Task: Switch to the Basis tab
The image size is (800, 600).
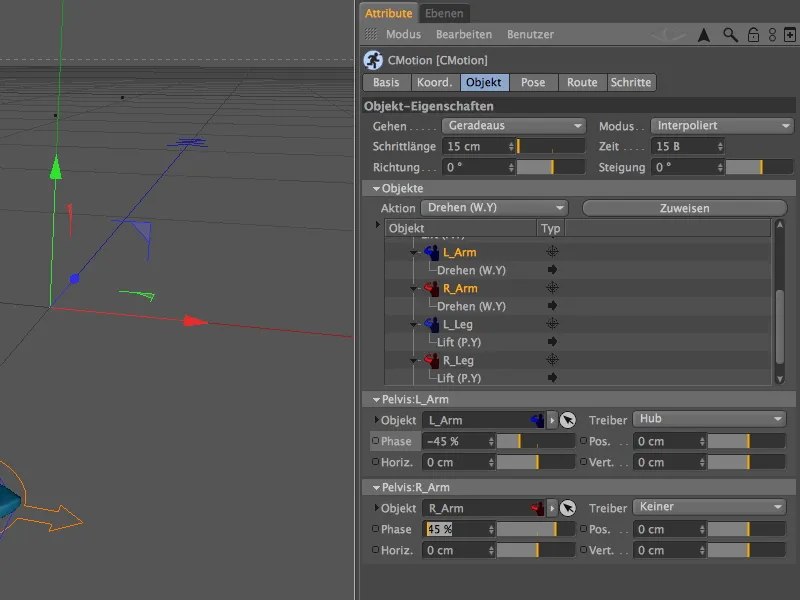Action: click(x=386, y=82)
